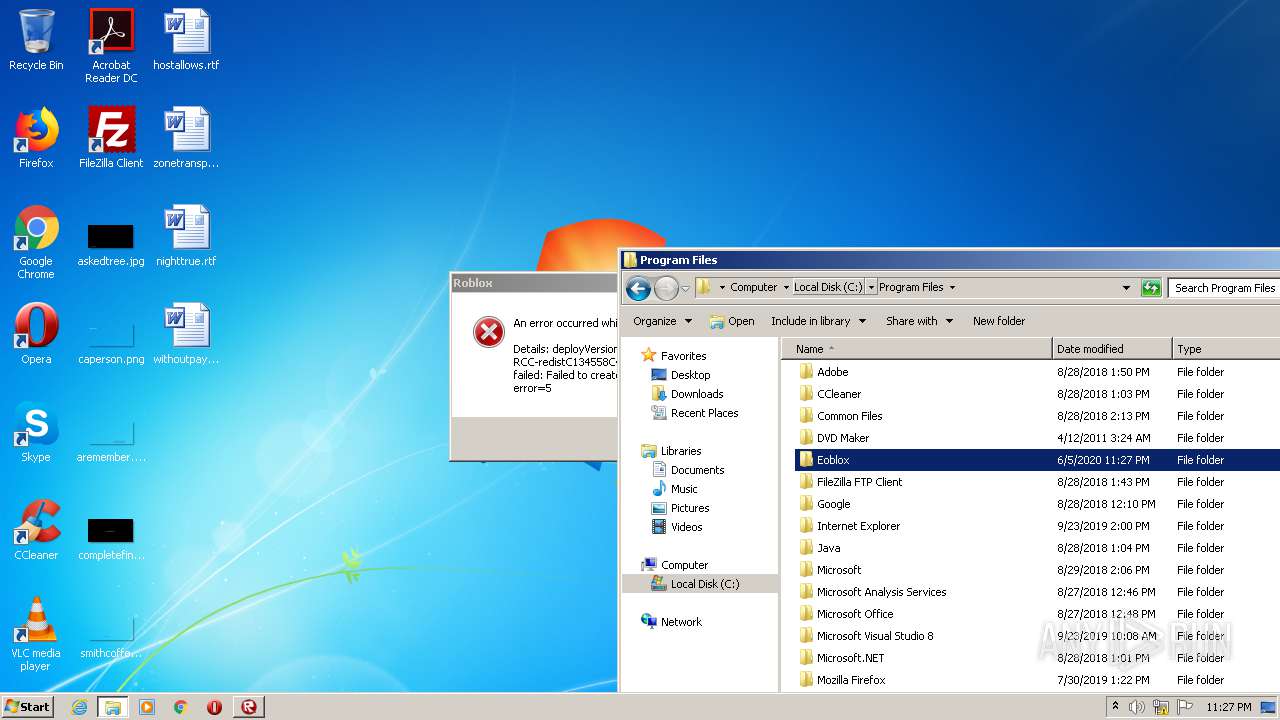Launch CCleaner desktop shortcut
Viewport: 1280px width, 720px height.
[36, 530]
